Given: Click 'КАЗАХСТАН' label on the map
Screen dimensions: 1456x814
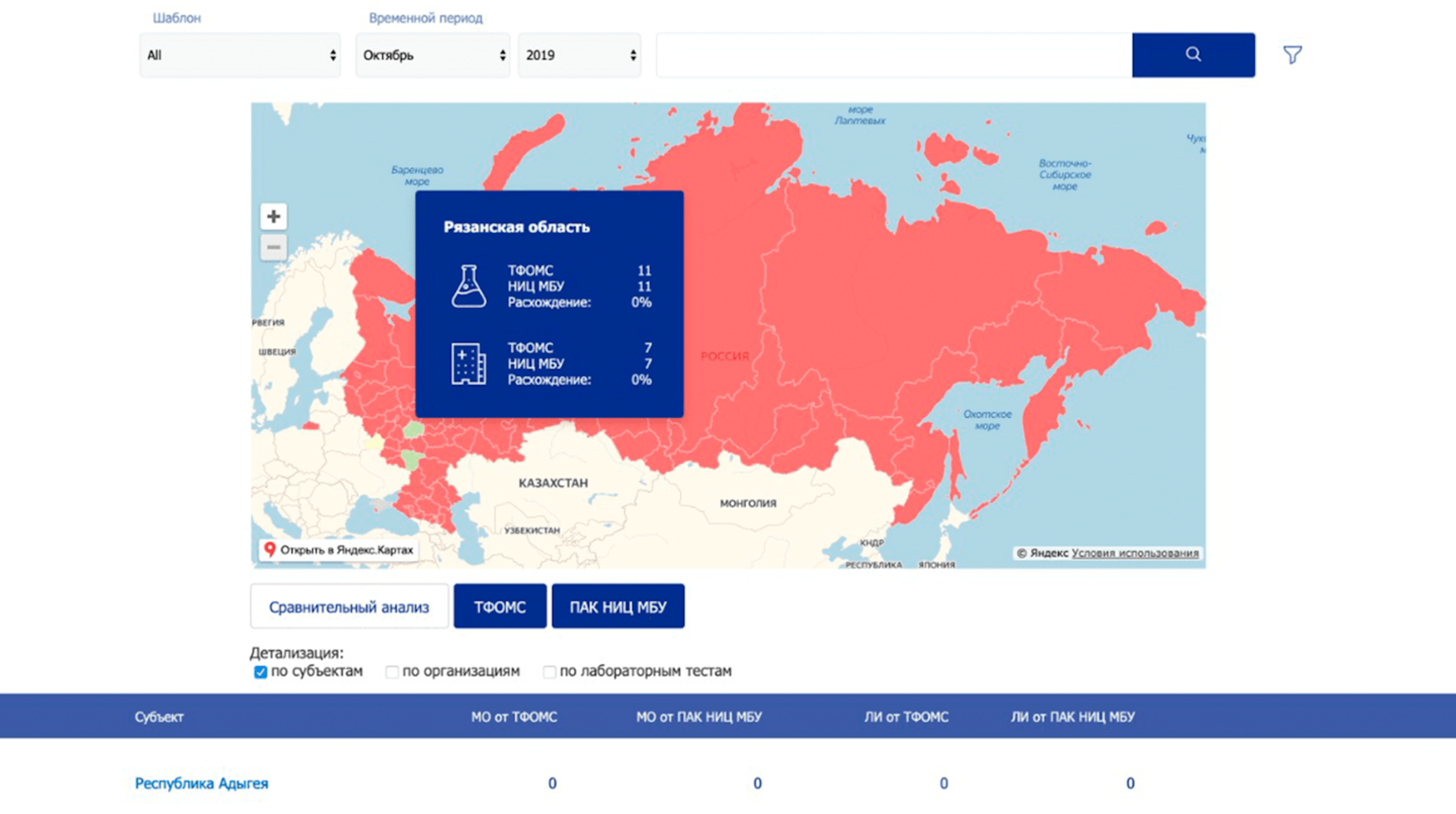Looking at the screenshot, I should click(553, 483).
